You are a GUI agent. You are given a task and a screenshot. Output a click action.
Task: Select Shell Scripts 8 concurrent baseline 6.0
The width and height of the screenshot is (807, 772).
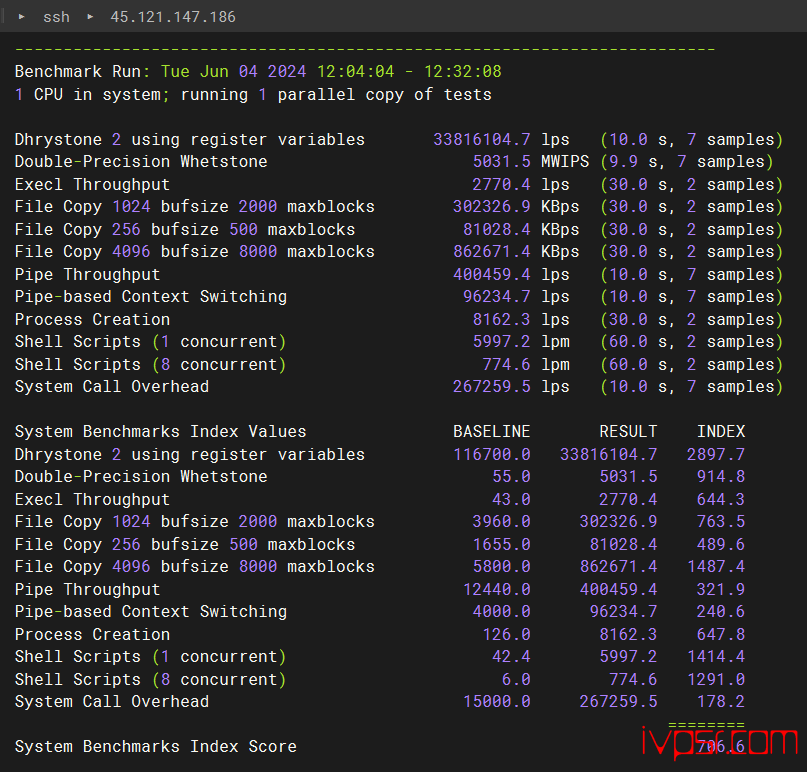[x=516, y=679]
